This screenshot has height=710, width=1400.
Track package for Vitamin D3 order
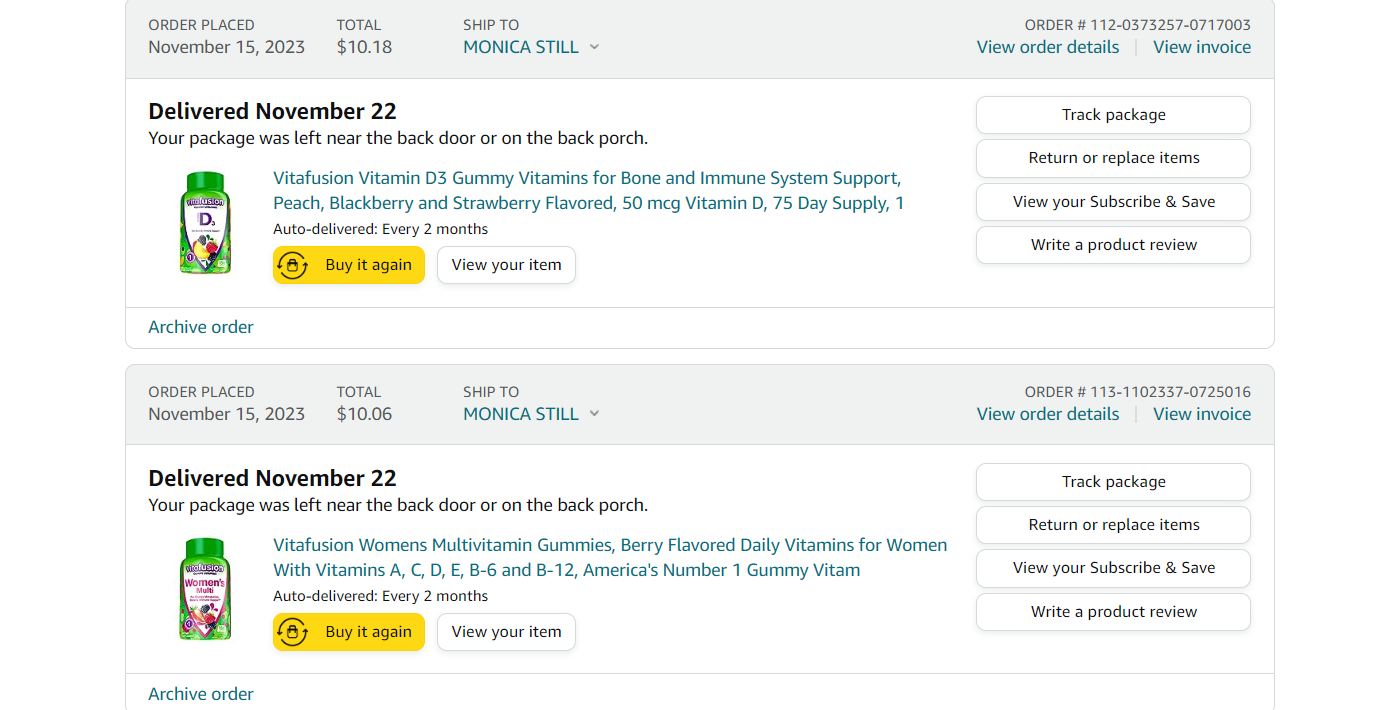click(1113, 115)
